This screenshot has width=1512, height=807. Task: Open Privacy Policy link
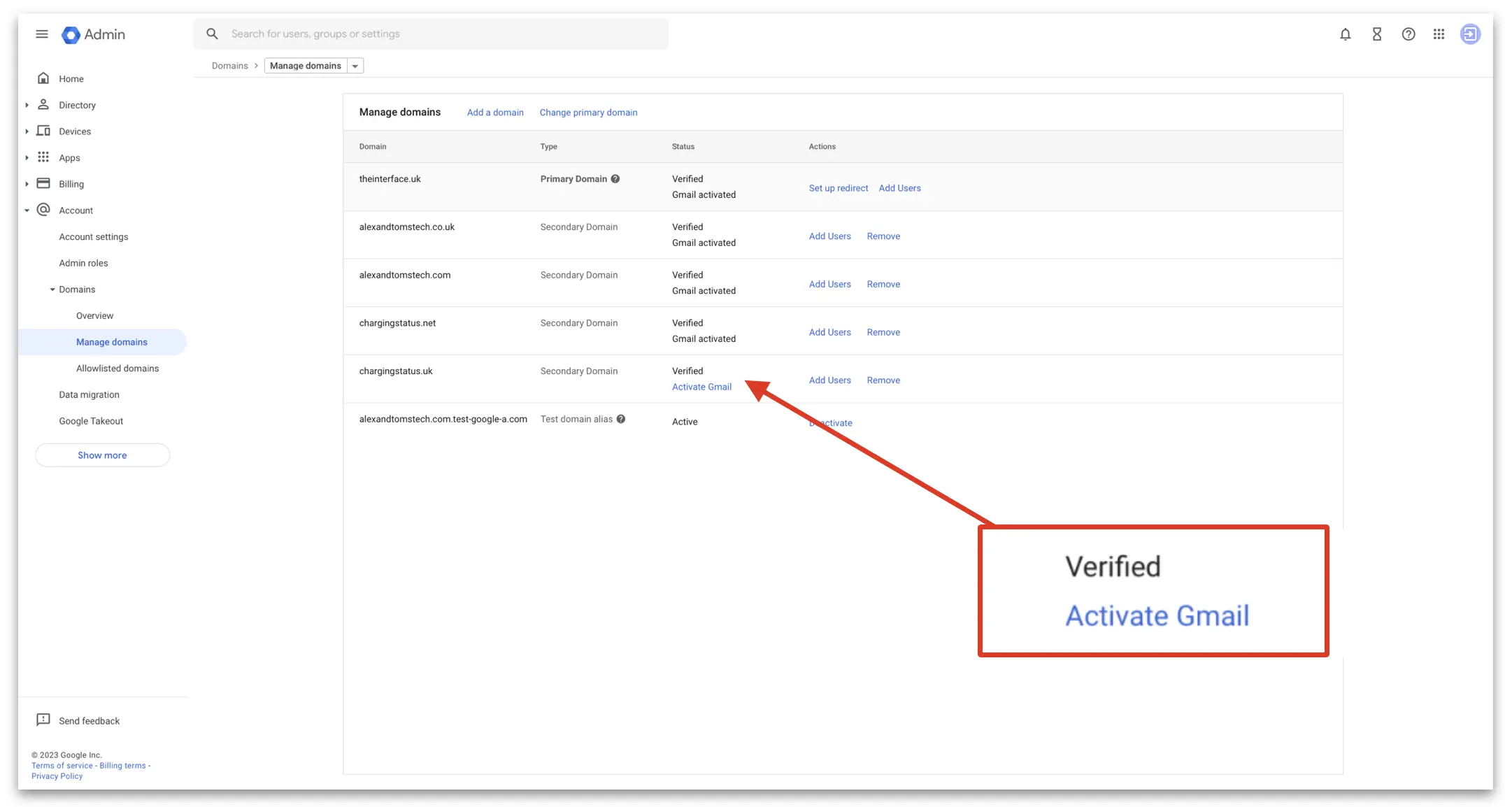57,776
